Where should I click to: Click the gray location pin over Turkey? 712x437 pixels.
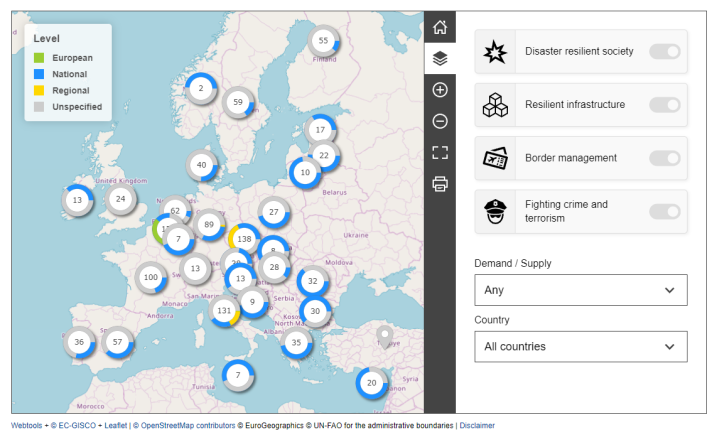(x=384, y=336)
